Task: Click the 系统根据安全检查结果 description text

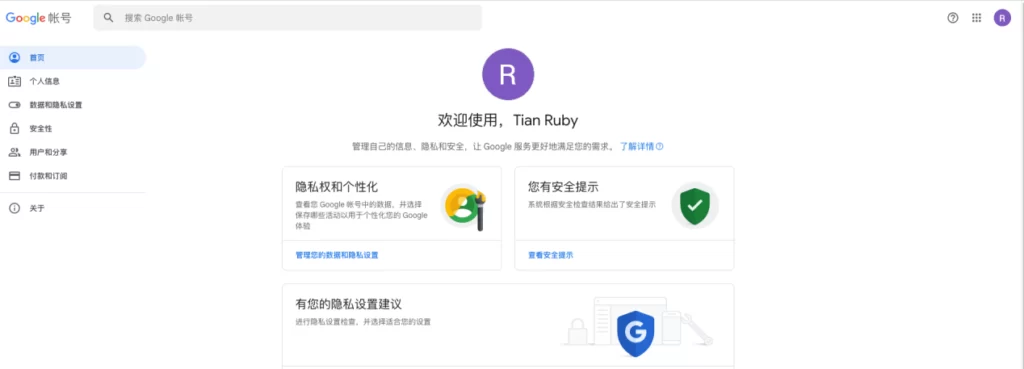Action: (592, 204)
